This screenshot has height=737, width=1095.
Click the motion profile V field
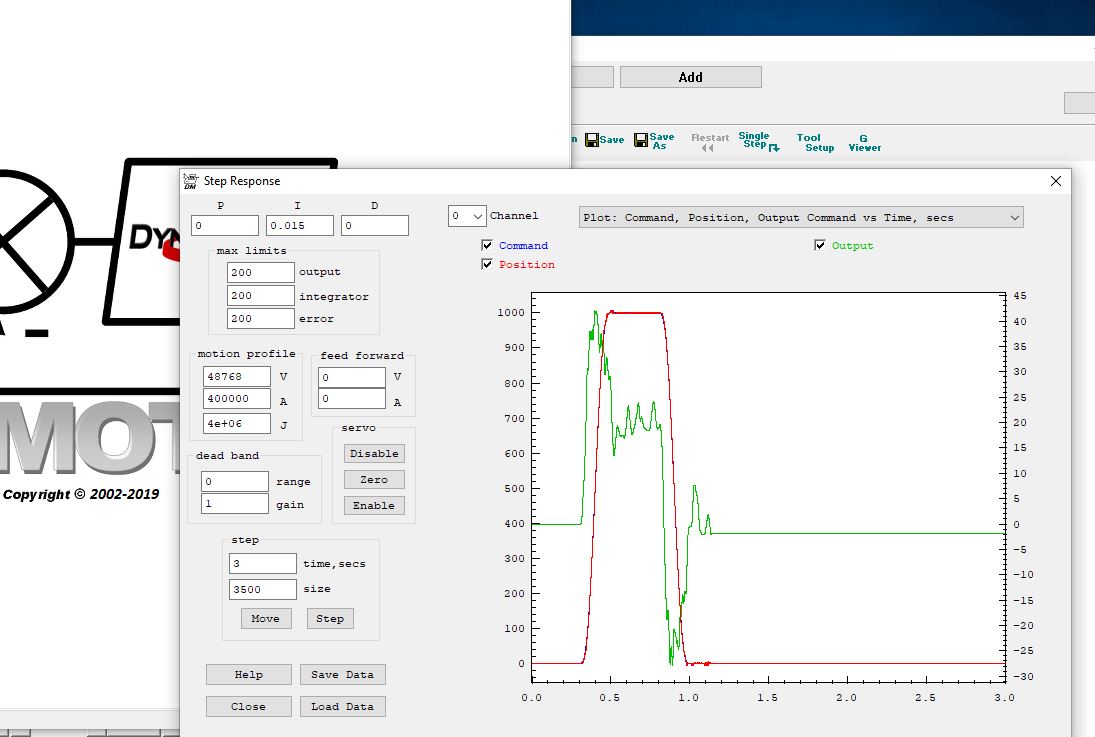[x=237, y=377]
